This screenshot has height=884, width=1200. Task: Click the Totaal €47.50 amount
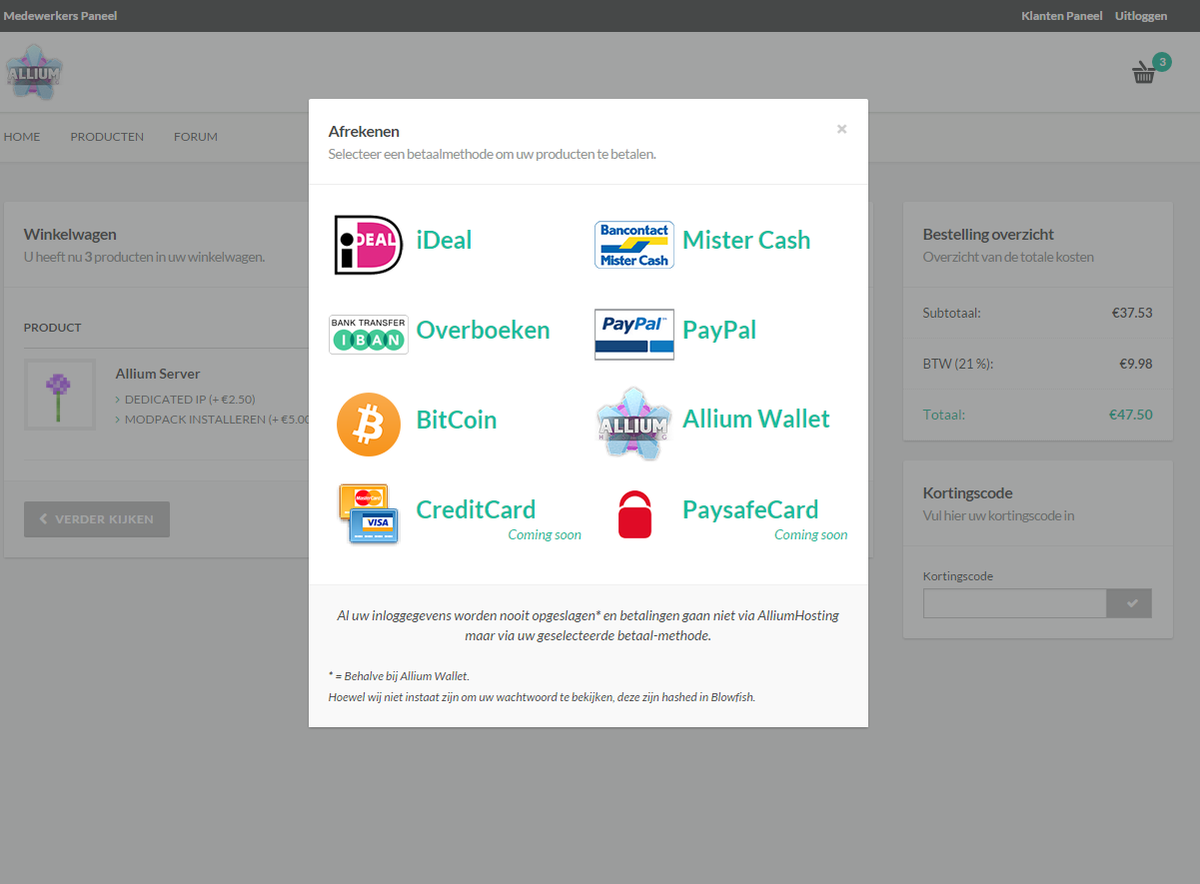click(1130, 414)
